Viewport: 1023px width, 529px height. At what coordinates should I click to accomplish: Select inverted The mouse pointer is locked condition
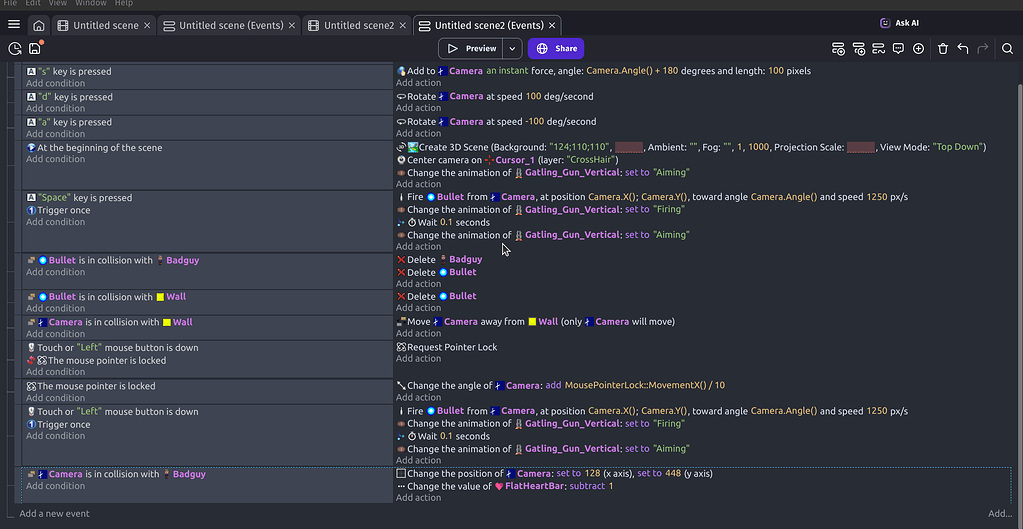point(97,361)
